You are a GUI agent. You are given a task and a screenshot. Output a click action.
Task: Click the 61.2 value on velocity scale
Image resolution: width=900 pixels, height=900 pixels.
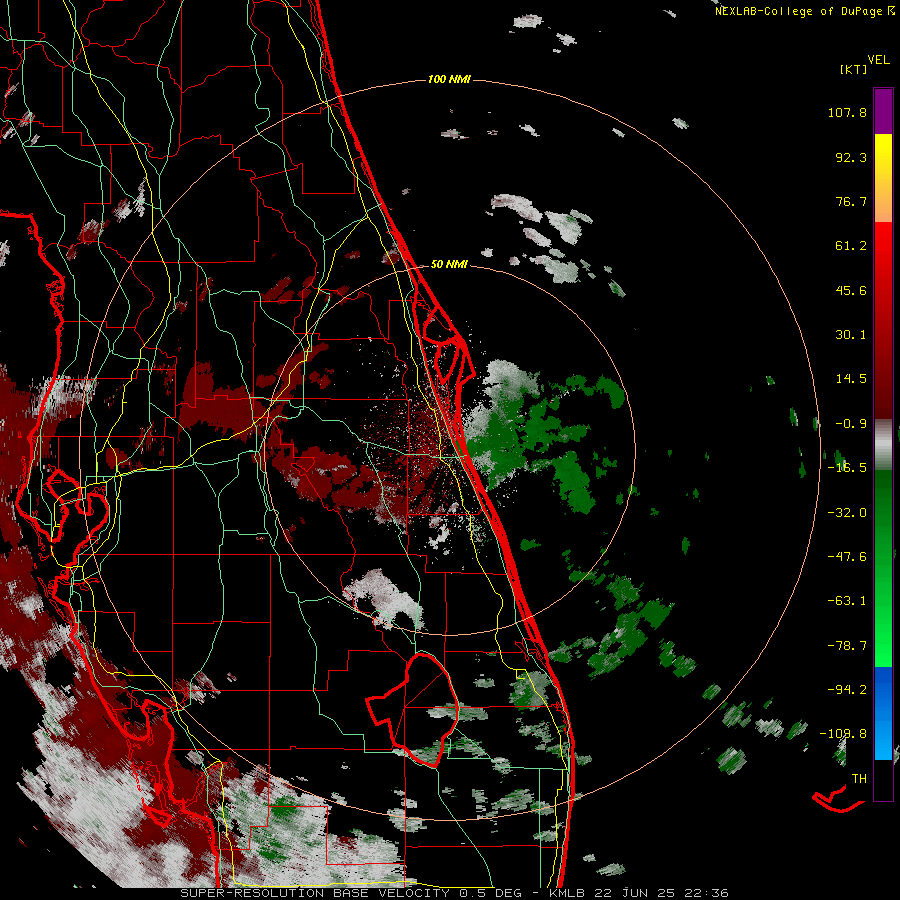[851, 246]
